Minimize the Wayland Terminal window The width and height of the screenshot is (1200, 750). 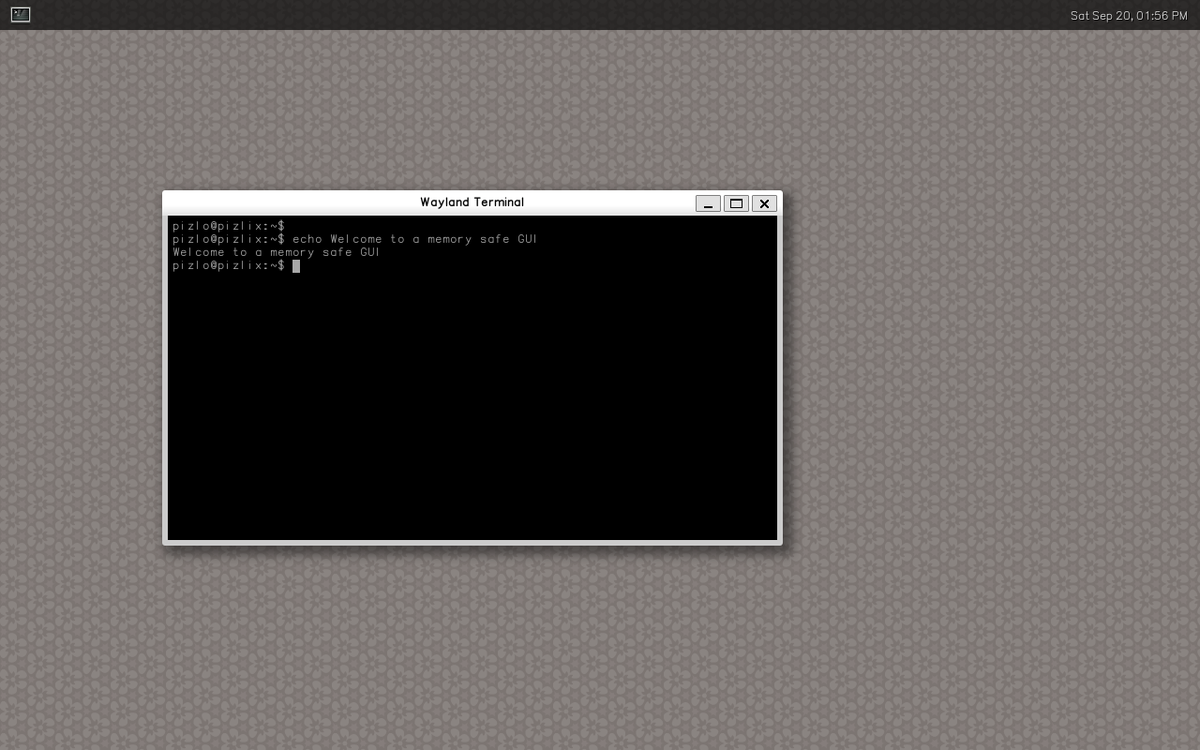708,203
